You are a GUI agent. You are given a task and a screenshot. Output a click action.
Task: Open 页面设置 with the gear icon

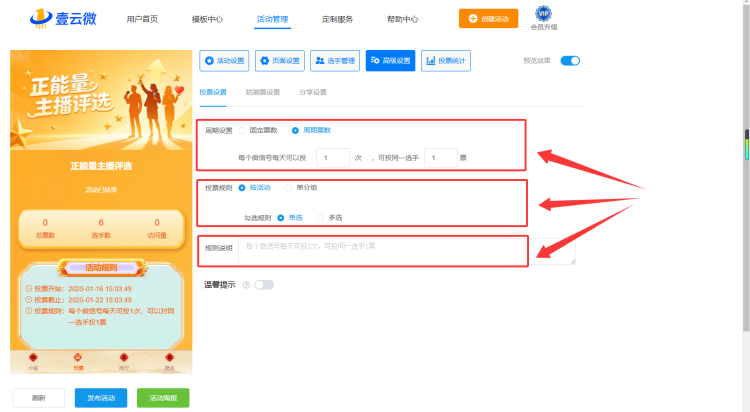point(280,61)
